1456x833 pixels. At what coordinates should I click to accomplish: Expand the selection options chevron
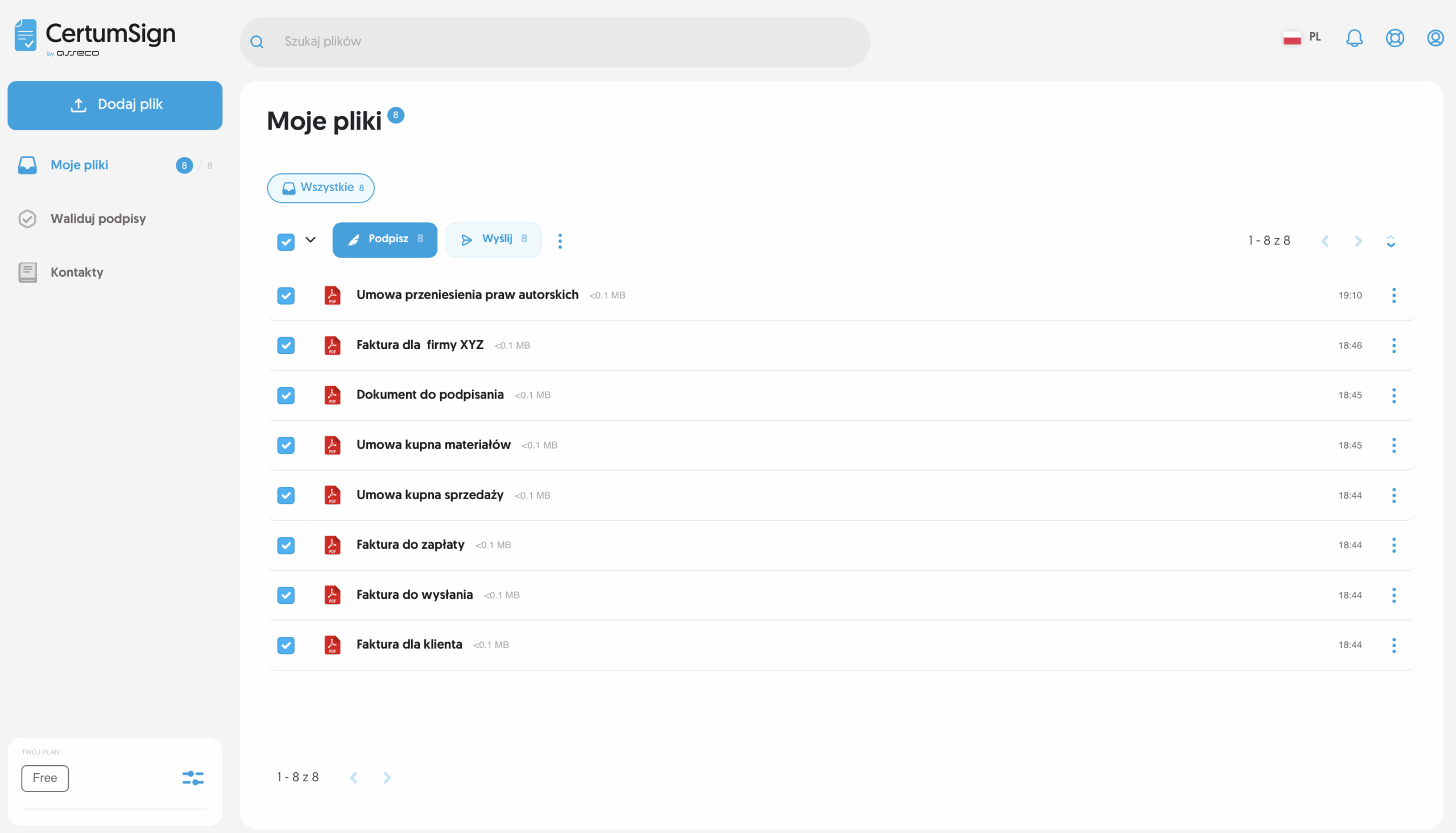point(310,241)
